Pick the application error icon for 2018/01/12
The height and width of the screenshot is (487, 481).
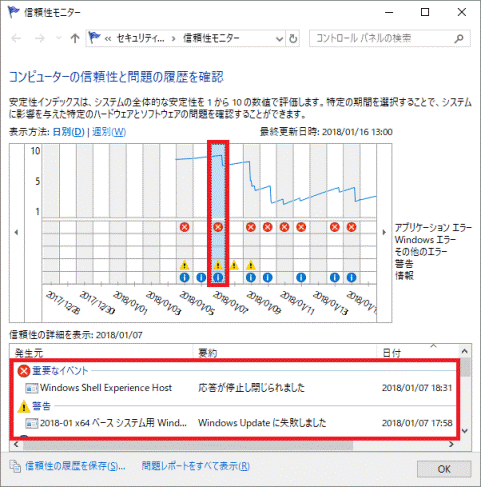(301, 227)
